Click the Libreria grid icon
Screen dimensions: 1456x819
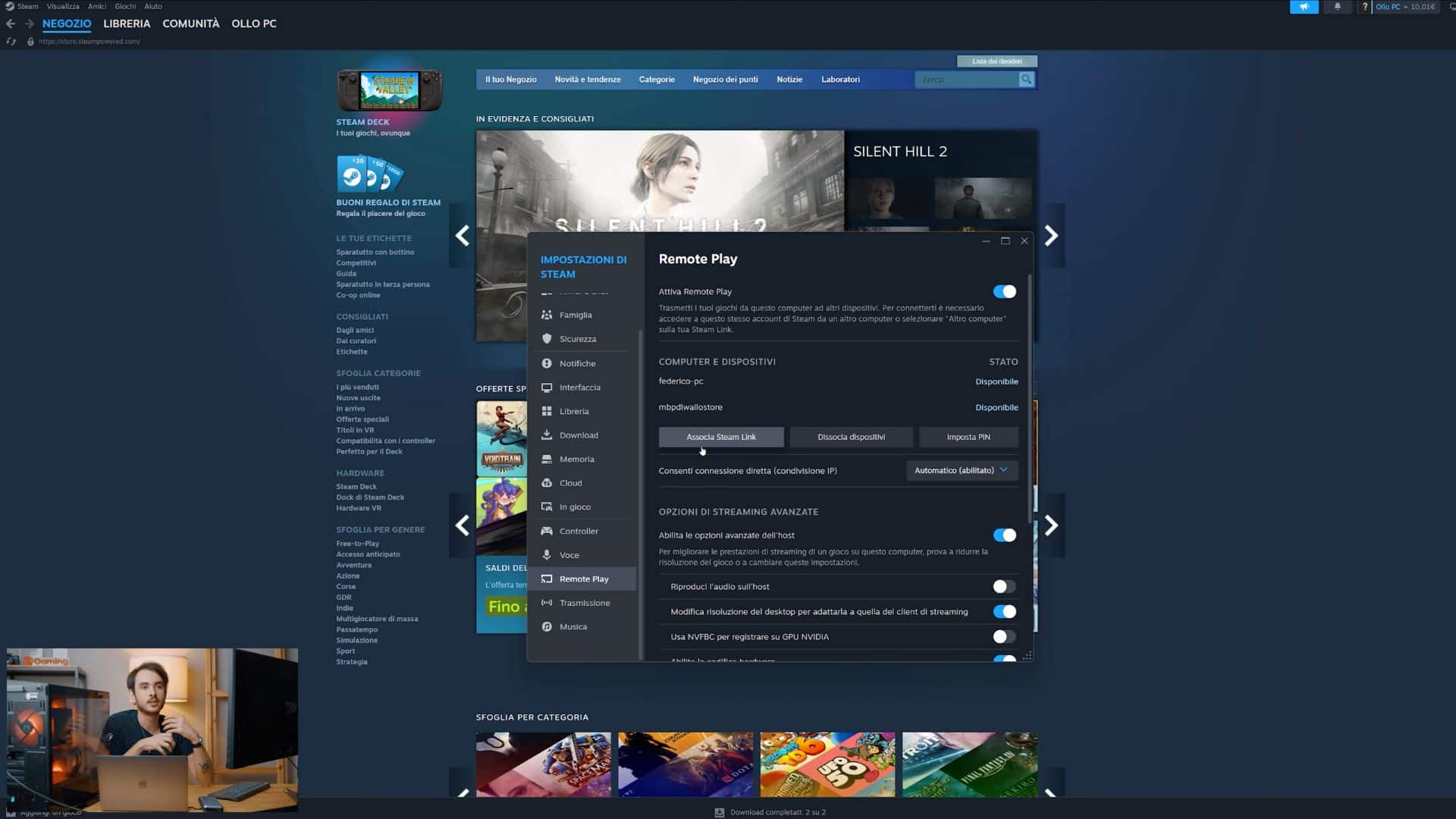coord(546,411)
